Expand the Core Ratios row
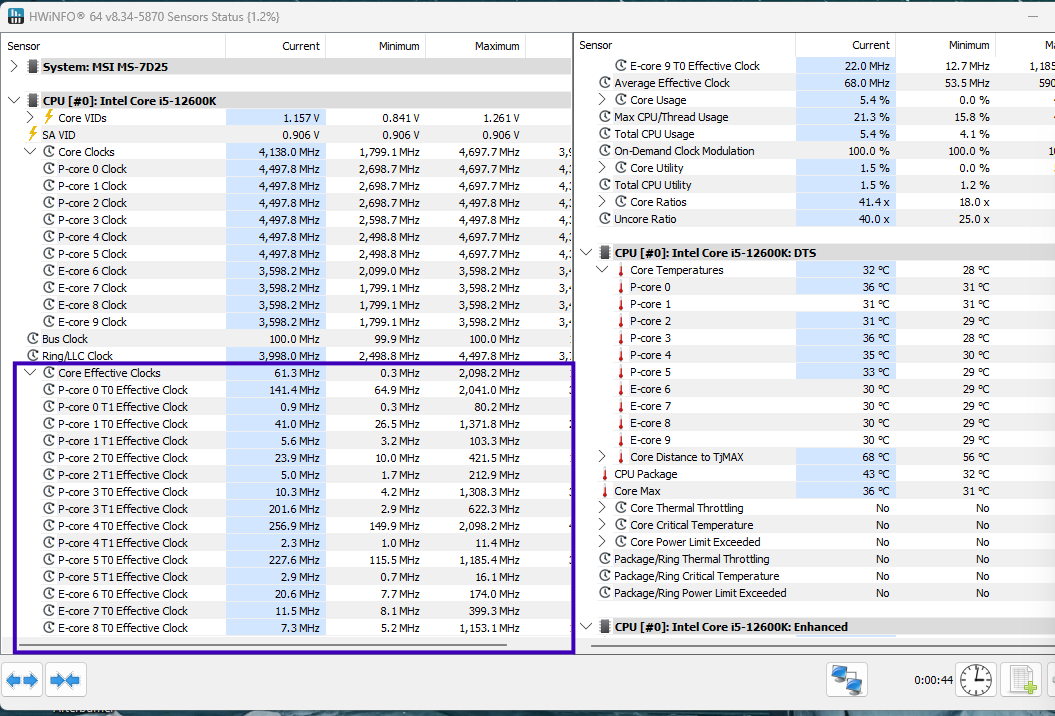This screenshot has height=716, width=1055. [602, 201]
